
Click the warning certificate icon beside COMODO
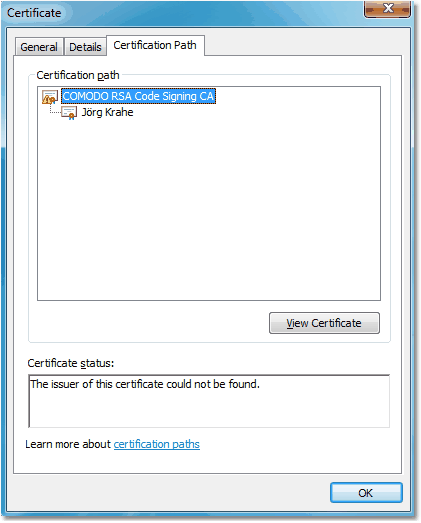point(50,97)
